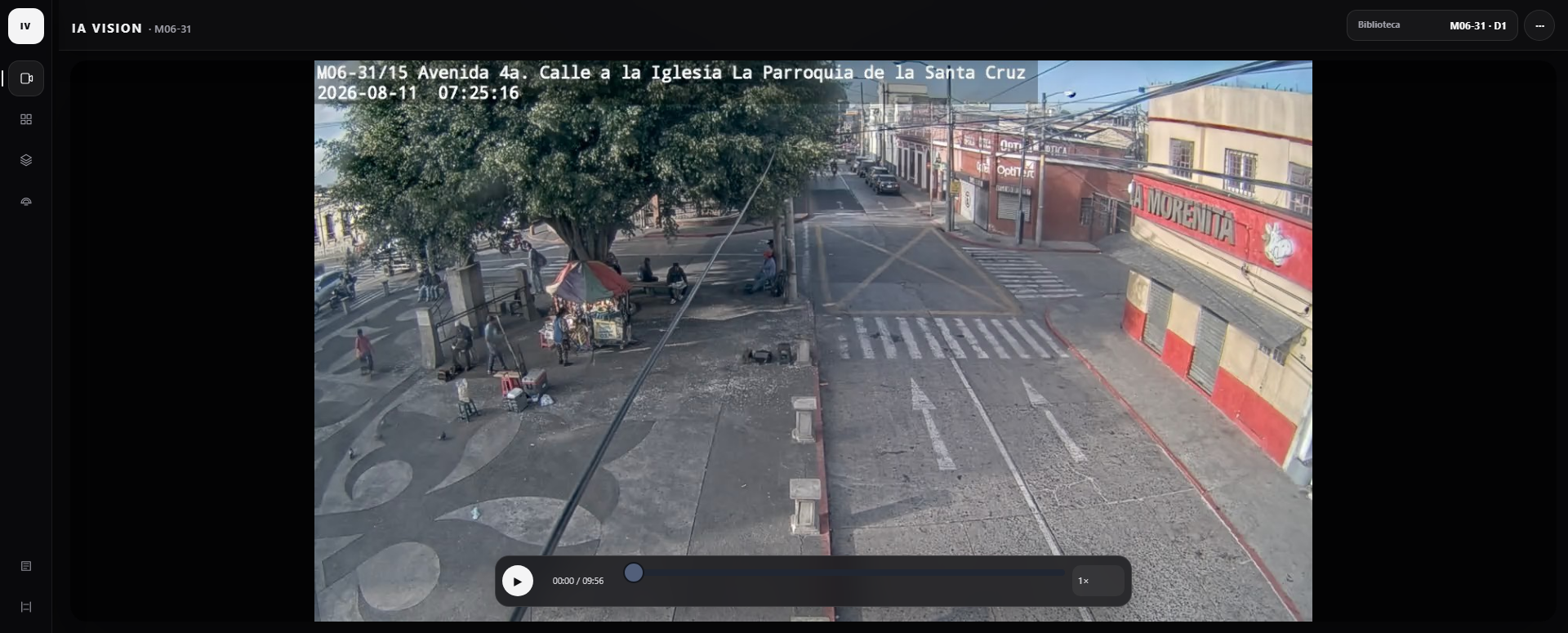The height and width of the screenshot is (633, 1568).
Task: Open the grid layout view in sidebar
Action: click(x=26, y=119)
